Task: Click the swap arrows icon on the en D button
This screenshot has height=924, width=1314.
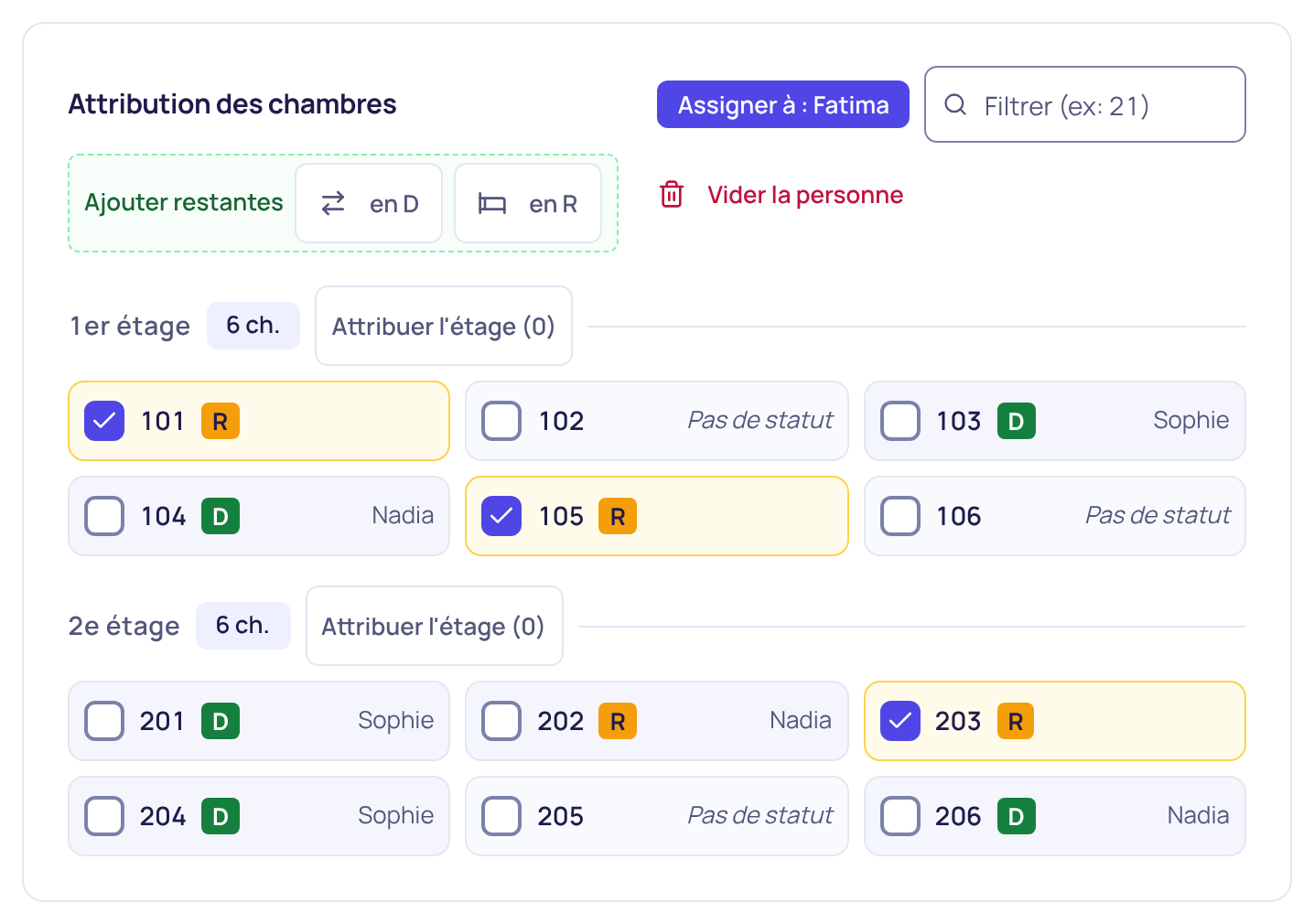Action: (333, 203)
